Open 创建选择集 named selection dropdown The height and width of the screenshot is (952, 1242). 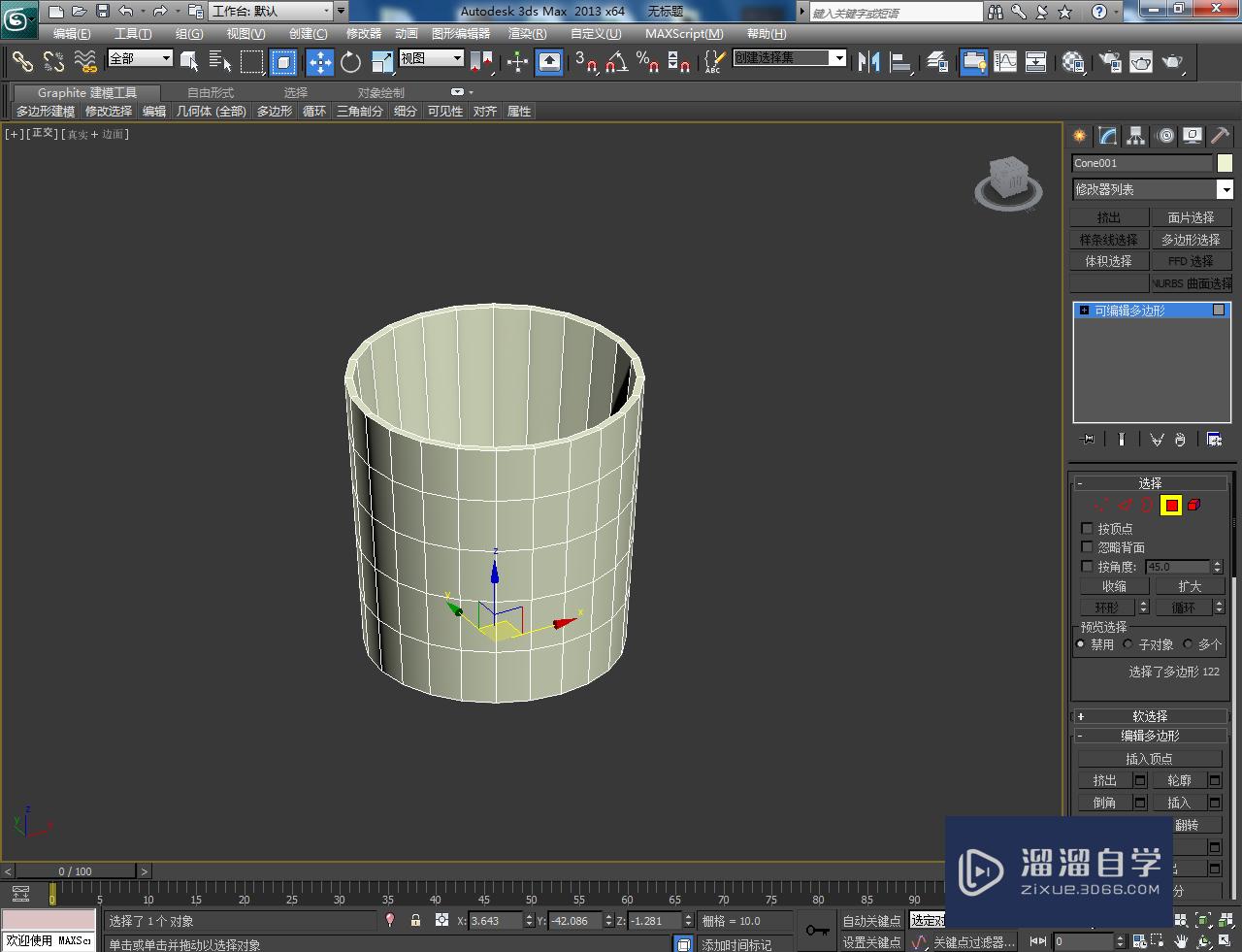pos(790,58)
